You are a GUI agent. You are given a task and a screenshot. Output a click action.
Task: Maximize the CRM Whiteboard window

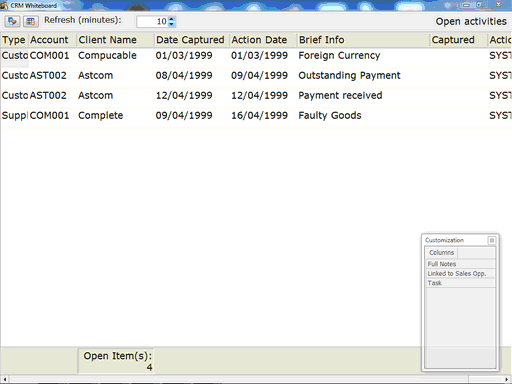[x=479, y=5]
